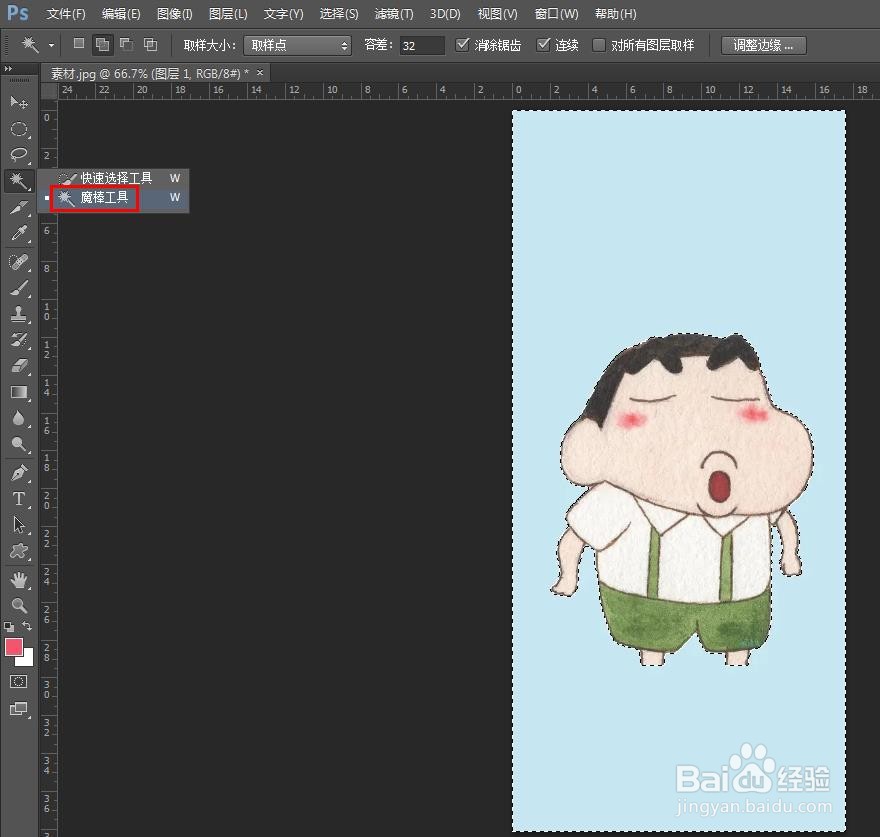Viewport: 880px width, 837px height.
Task: Click the 容差 tolerance input field
Action: click(x=422, y=45)
